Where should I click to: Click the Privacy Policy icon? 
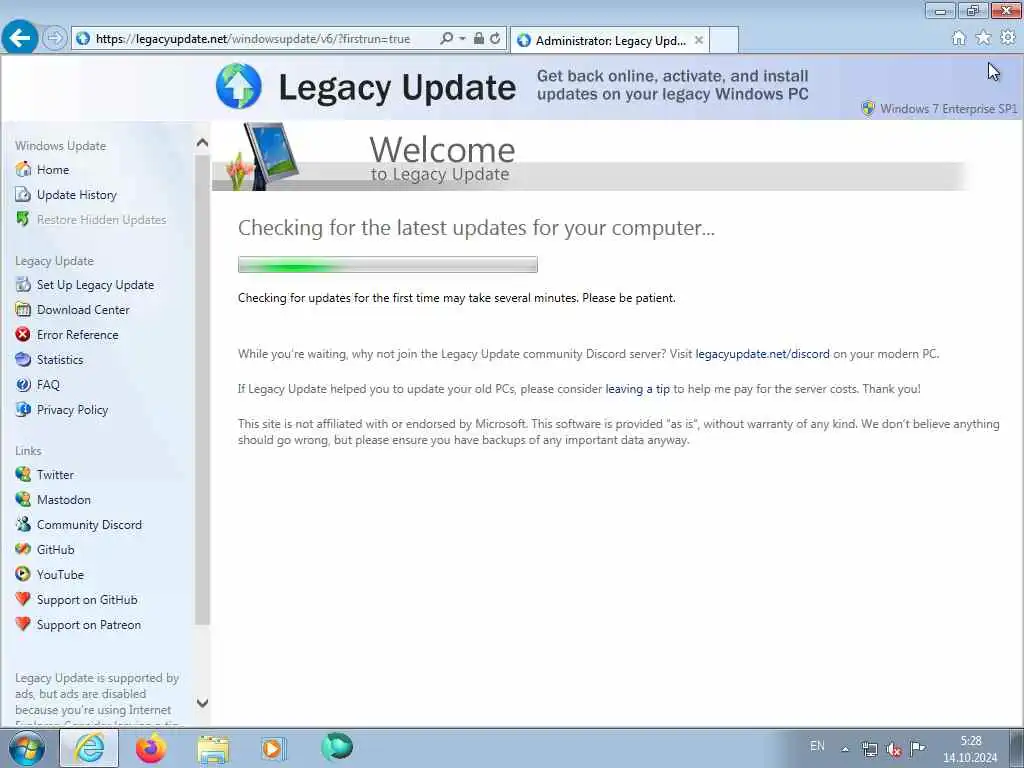click(23, 409)
